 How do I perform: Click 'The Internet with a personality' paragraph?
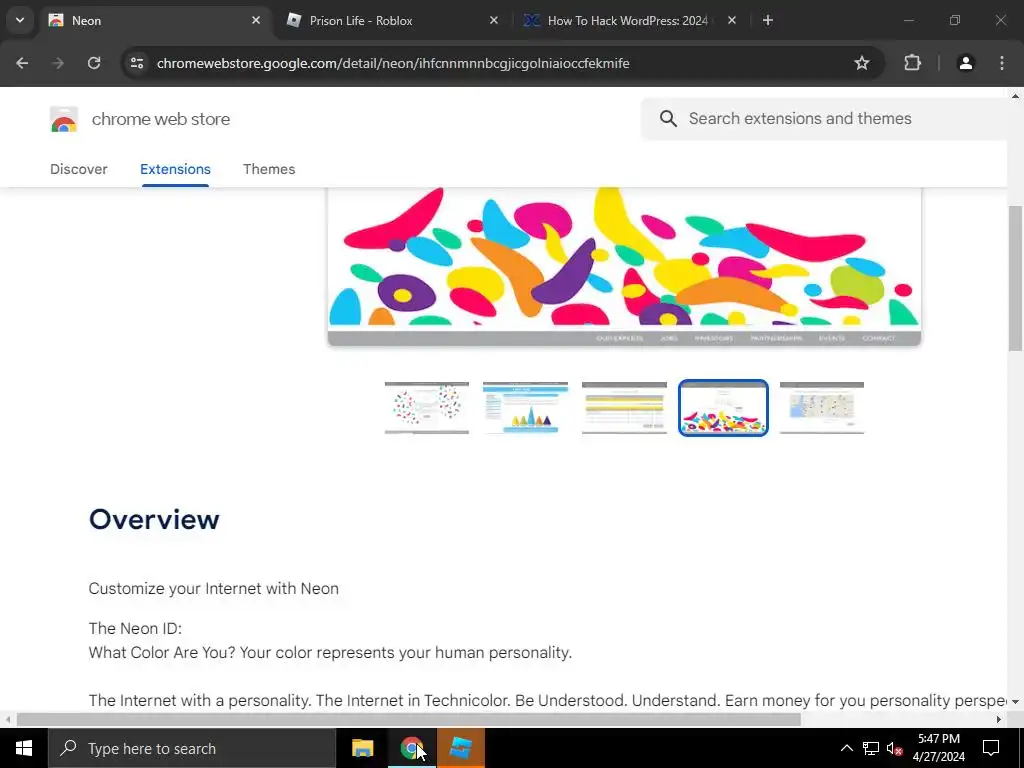coord(547,700)
